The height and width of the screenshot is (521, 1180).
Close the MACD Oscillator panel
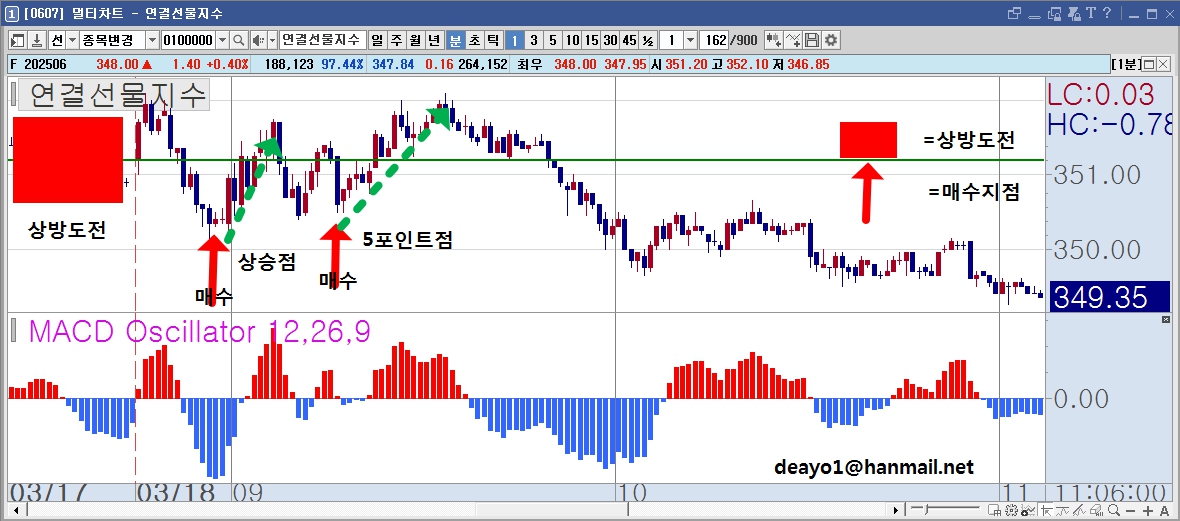point(1166,320)
